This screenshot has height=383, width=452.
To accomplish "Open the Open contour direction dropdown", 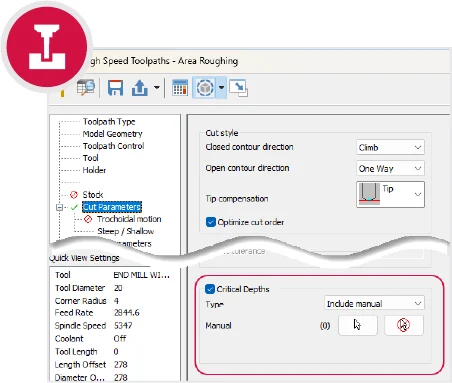I will (x=390, y=168).
